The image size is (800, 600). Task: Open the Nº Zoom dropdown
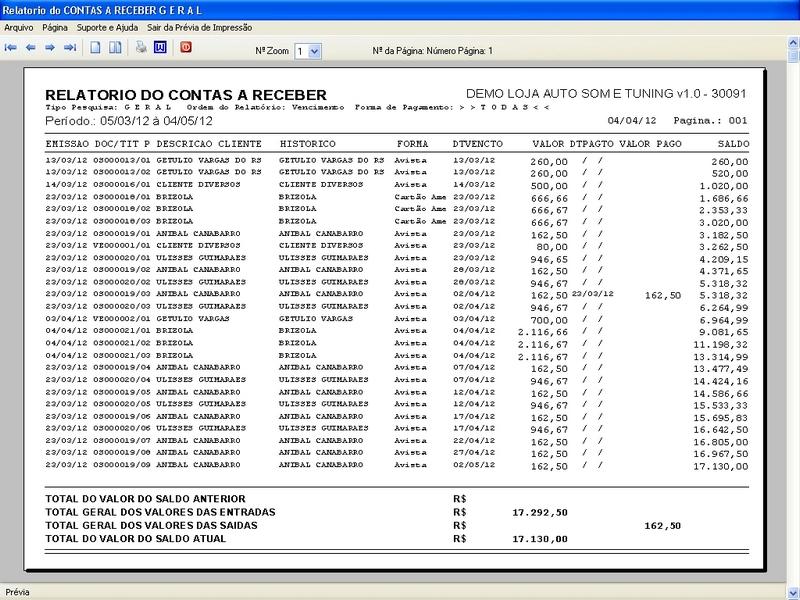pyautogui.click(x=315, y=49)
